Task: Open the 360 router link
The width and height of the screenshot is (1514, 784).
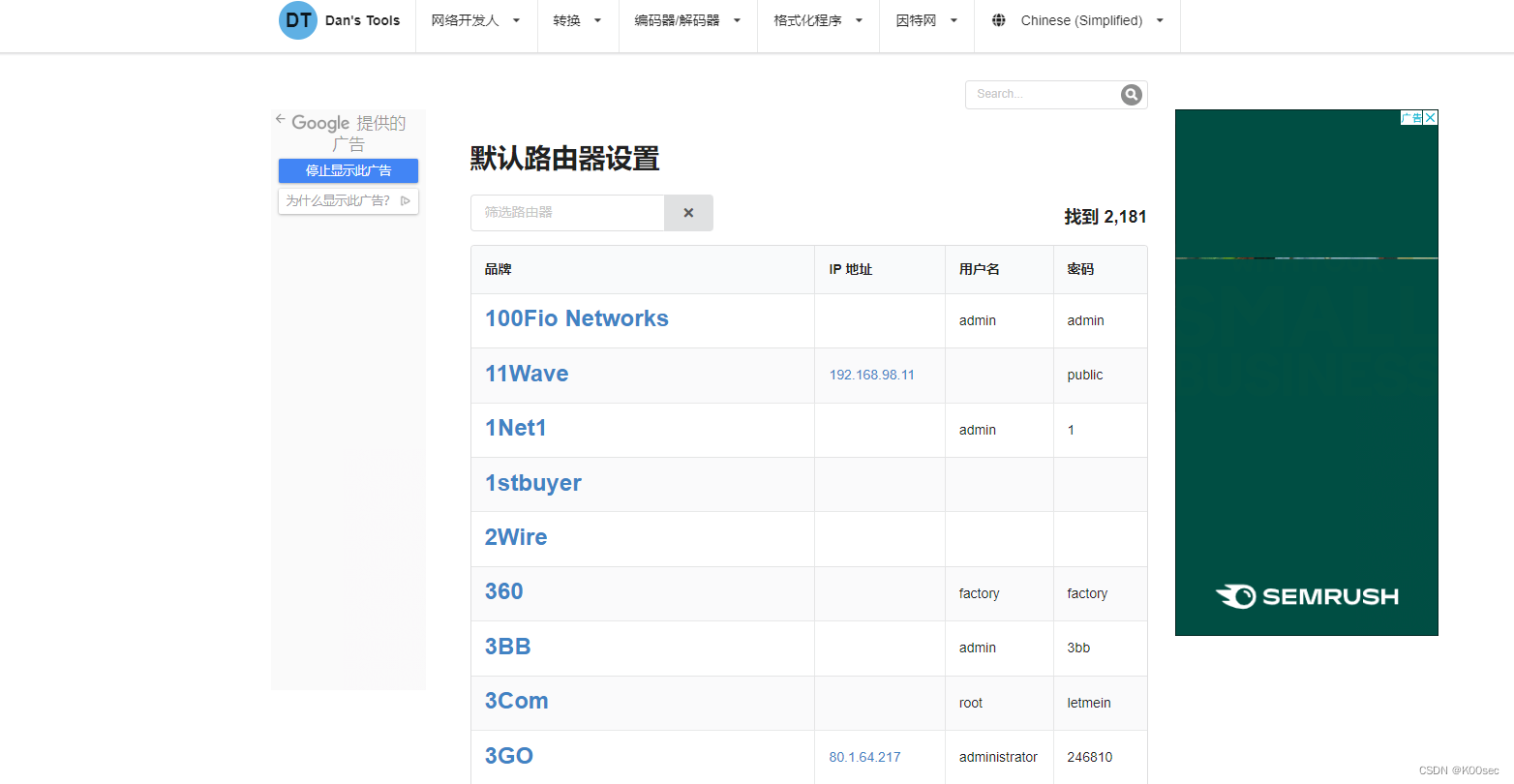Action: pos(504,591)
